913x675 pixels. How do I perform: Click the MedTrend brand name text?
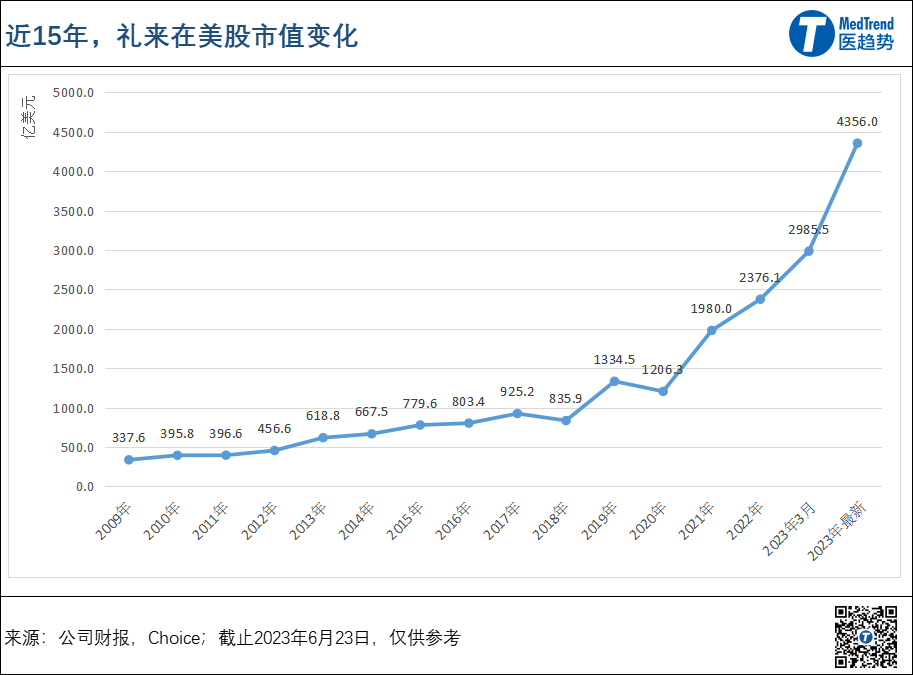866,23
